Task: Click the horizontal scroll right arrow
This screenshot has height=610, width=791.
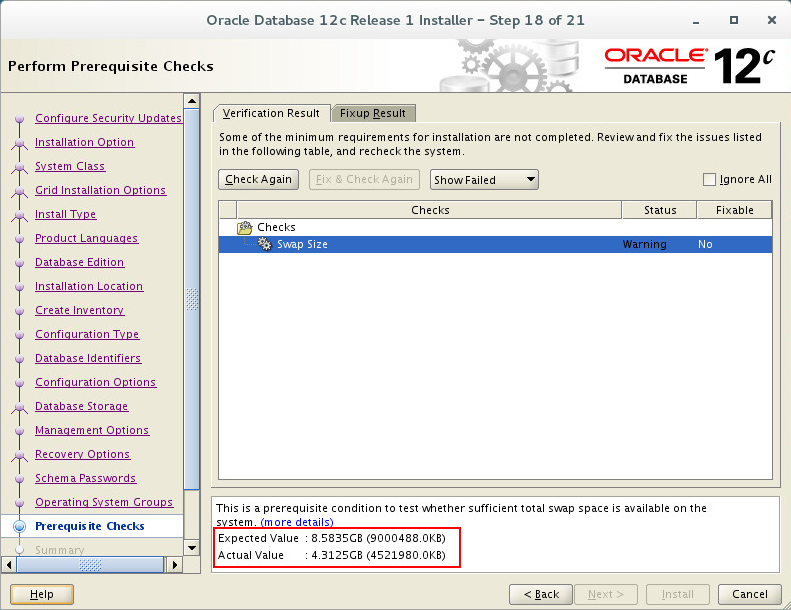Action: pyautogui.click(x=174, y=565)
